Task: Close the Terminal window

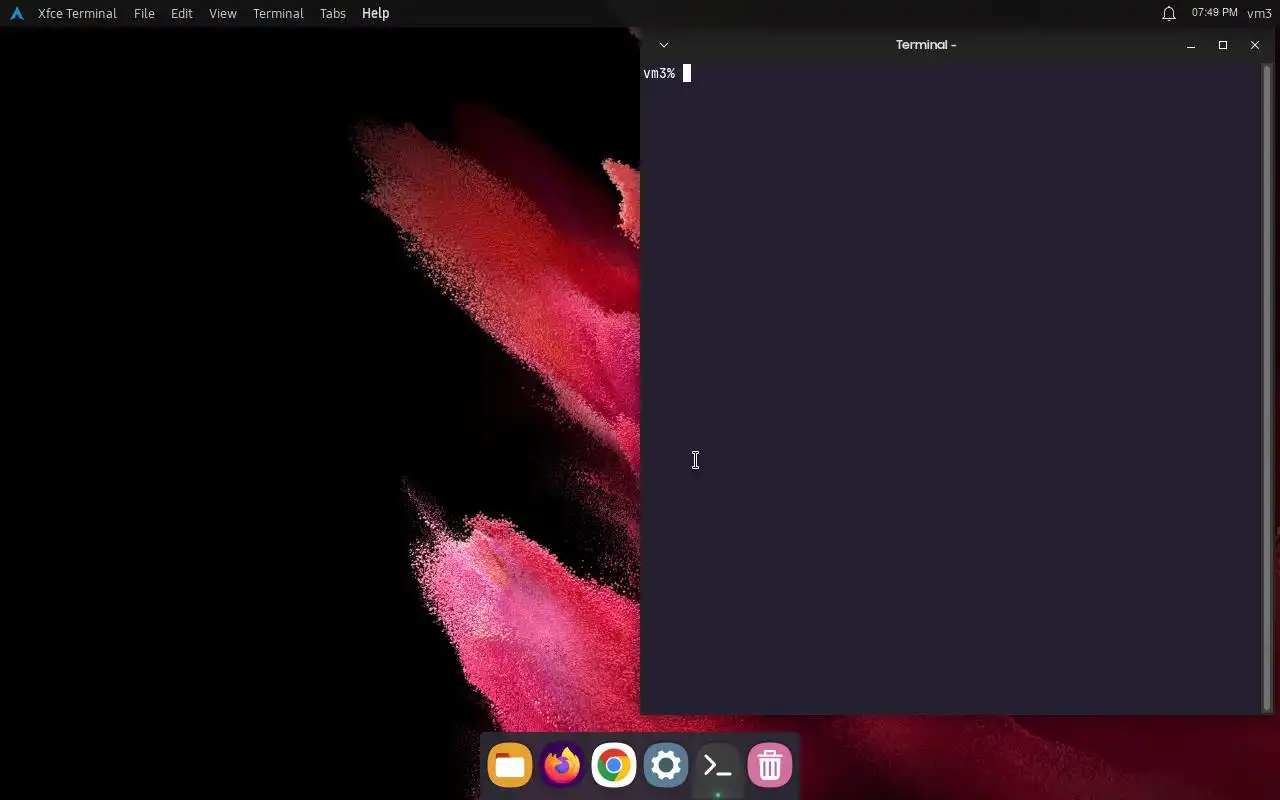Action: tap(1255, 45)
